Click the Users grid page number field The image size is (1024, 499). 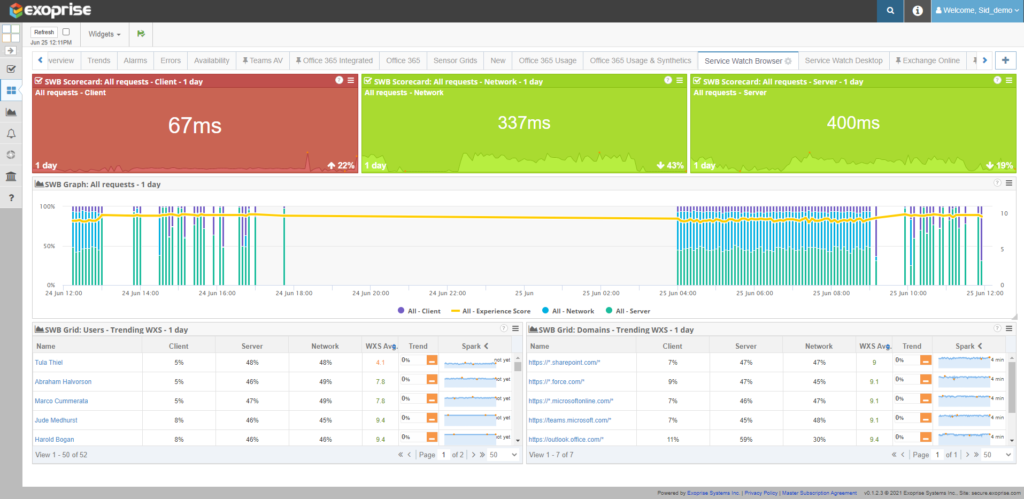tap(443, 455)
